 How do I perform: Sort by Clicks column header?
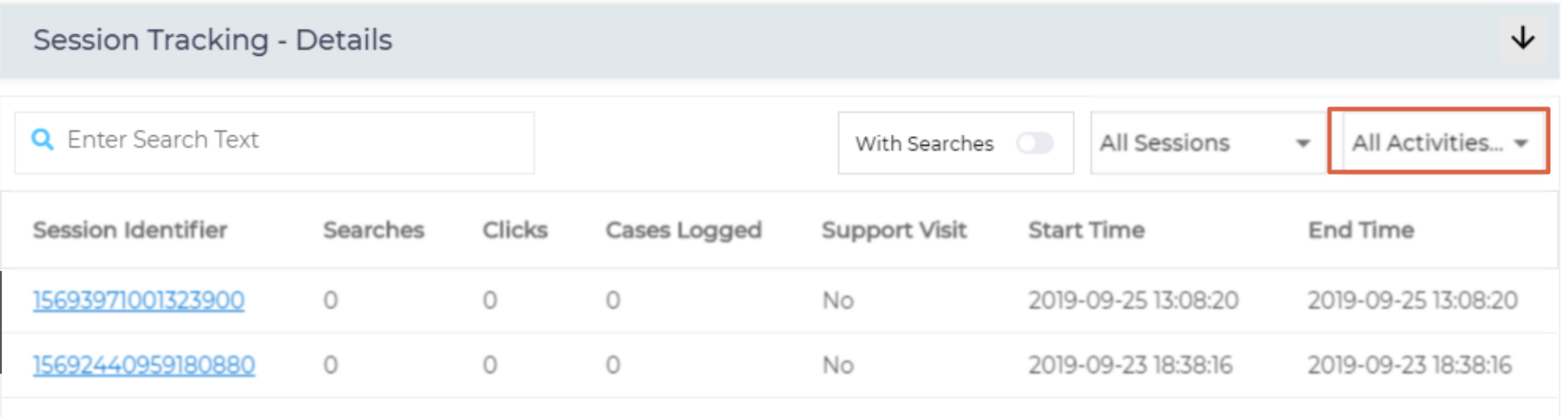[515, 230]
